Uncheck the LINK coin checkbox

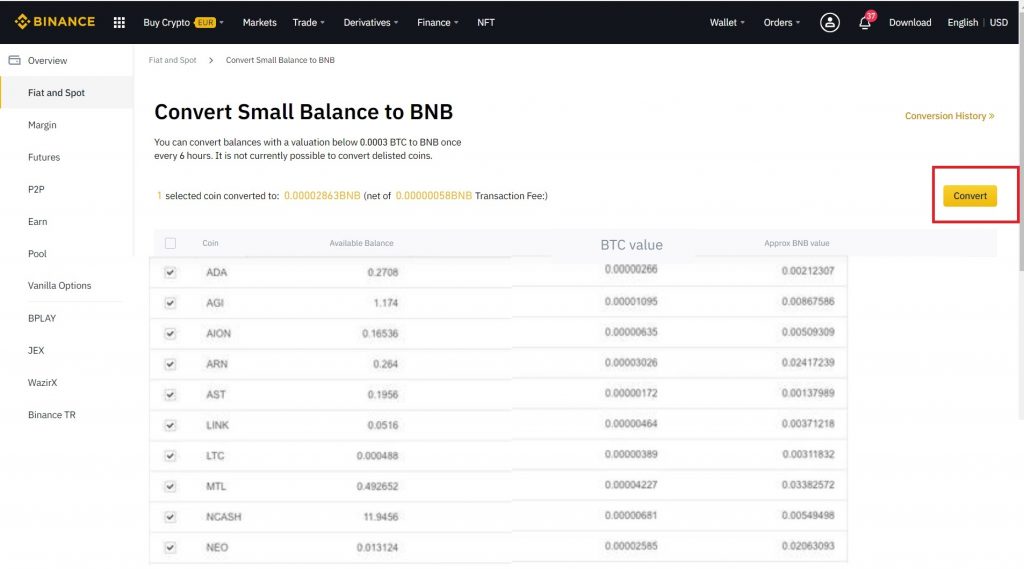[x=170, y=425]
